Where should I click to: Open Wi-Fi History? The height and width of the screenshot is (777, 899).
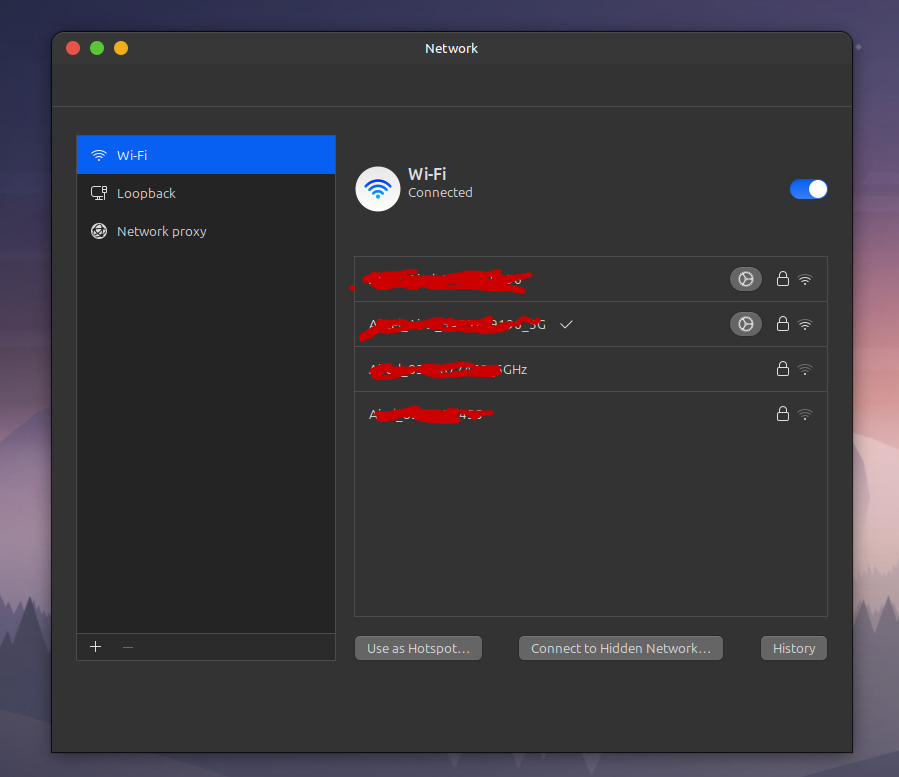tap(794, 648)
